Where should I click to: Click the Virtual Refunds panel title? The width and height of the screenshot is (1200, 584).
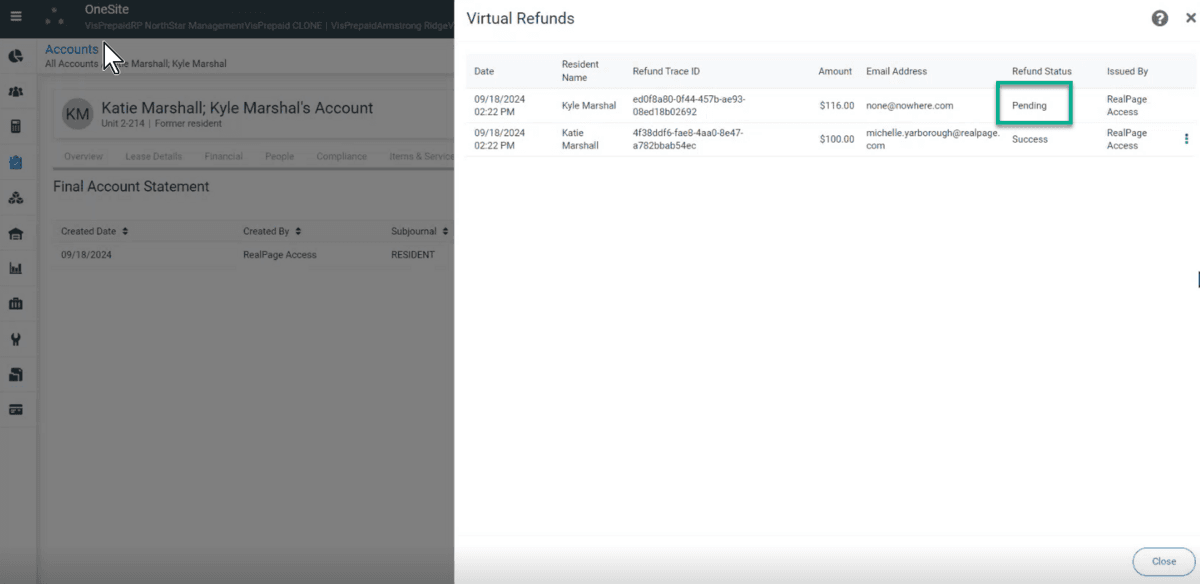(520, 18)
